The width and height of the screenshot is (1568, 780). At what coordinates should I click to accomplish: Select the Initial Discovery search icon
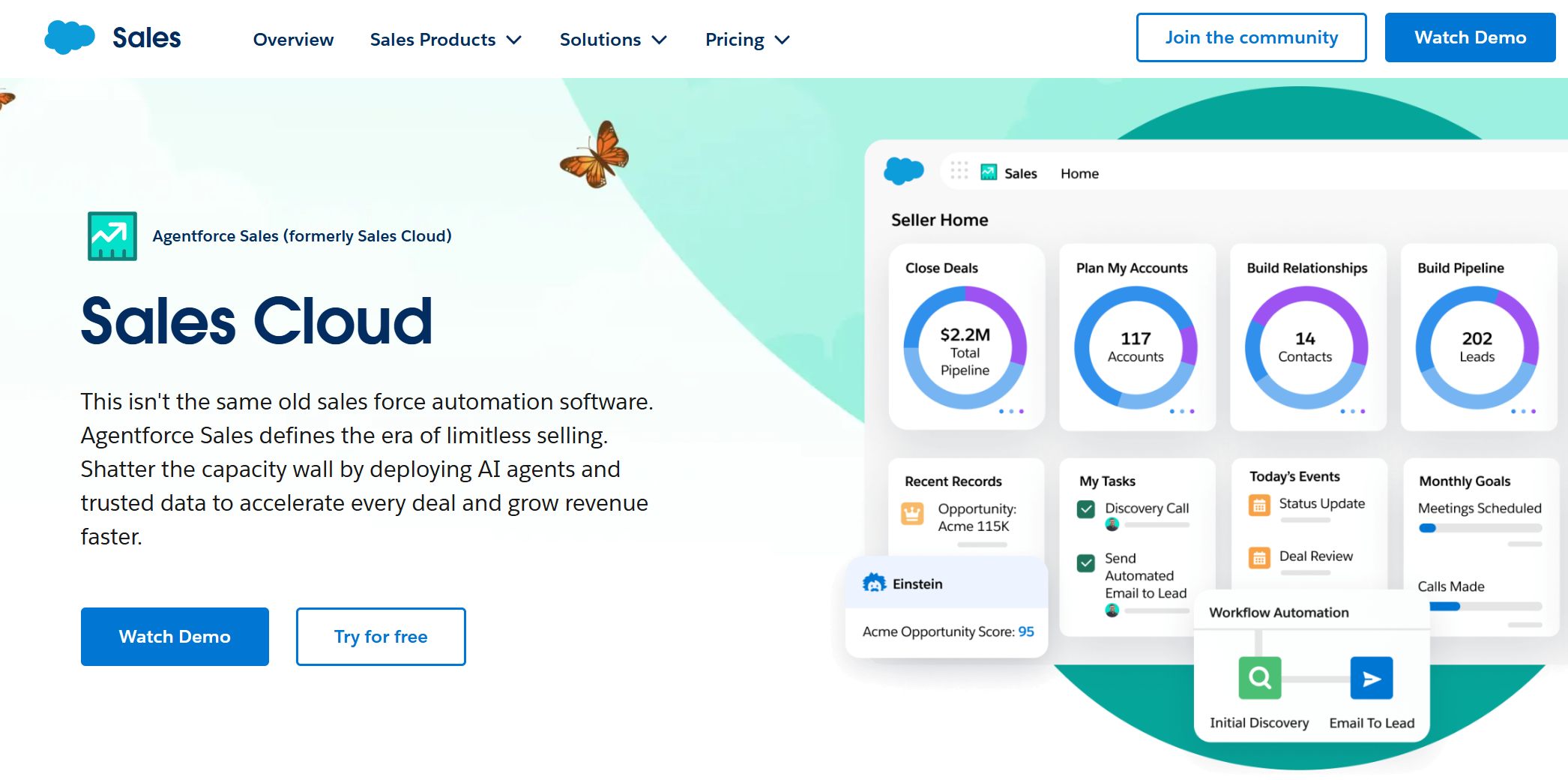pyautogui.click(x=1259, y=677)
